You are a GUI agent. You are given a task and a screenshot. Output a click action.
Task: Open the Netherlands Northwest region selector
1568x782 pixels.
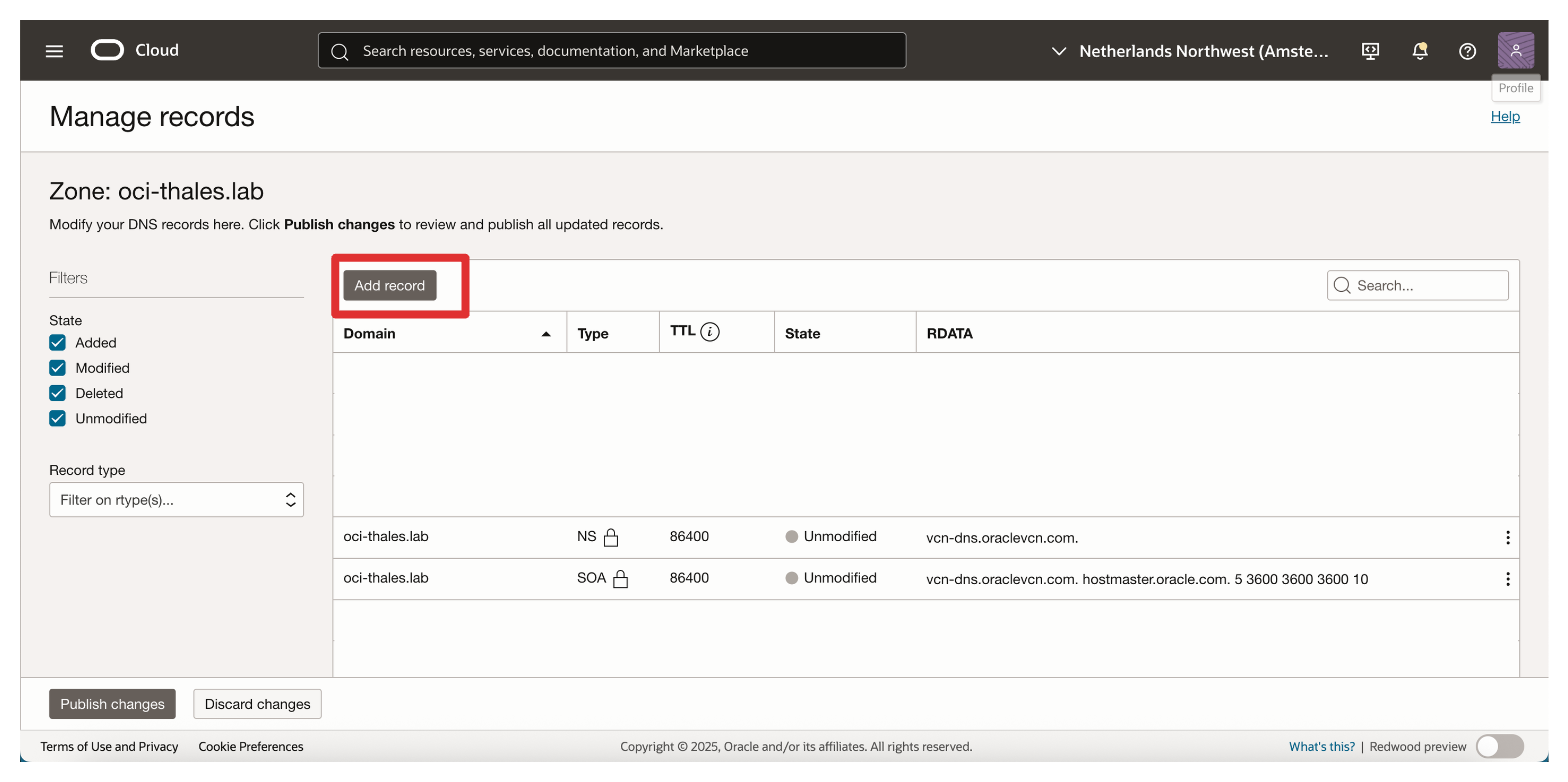point(1190,51)
